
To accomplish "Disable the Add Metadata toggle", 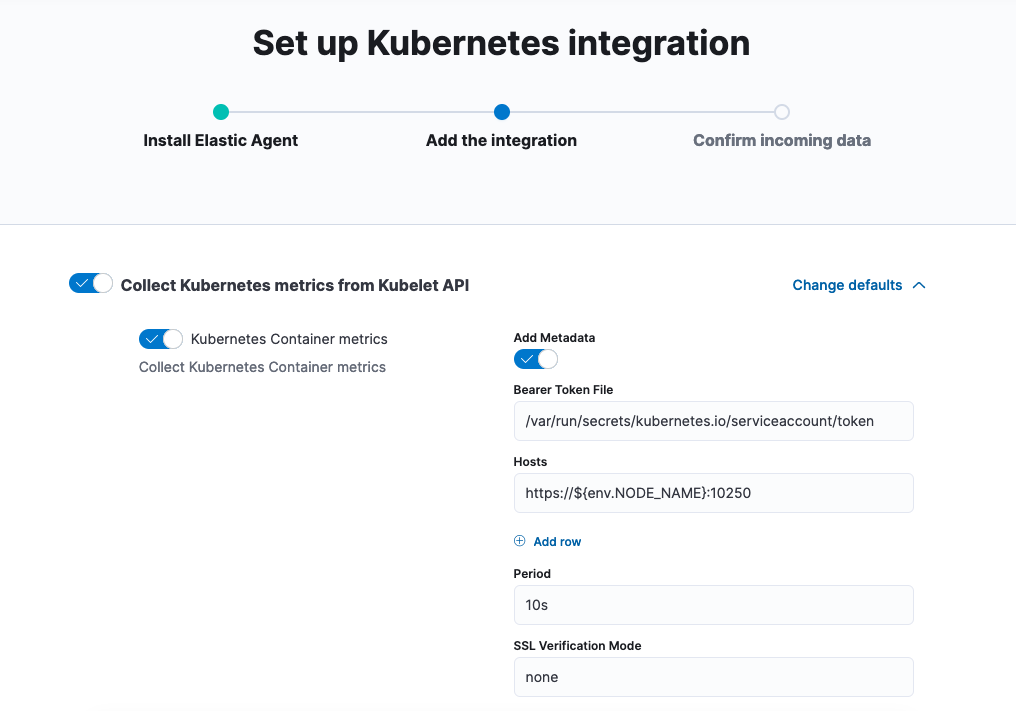I will pos(535,358).
